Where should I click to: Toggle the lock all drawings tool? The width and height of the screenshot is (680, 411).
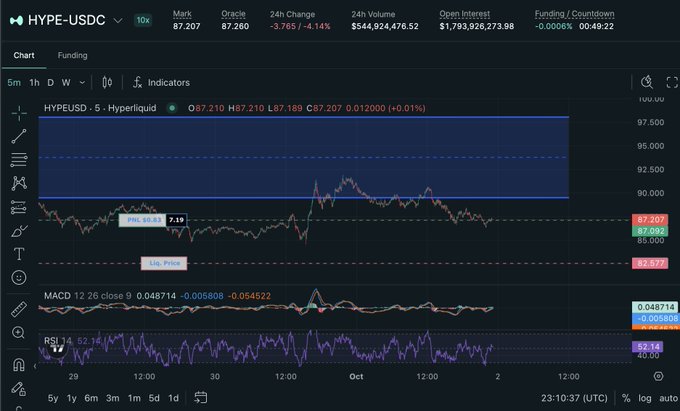18,388
